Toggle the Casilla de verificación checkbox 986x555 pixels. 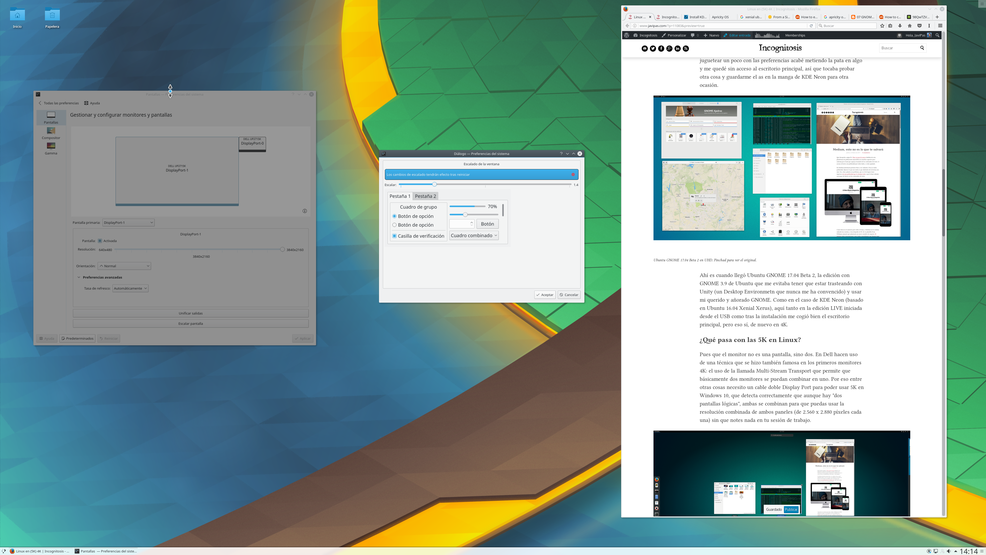[395, 236]
